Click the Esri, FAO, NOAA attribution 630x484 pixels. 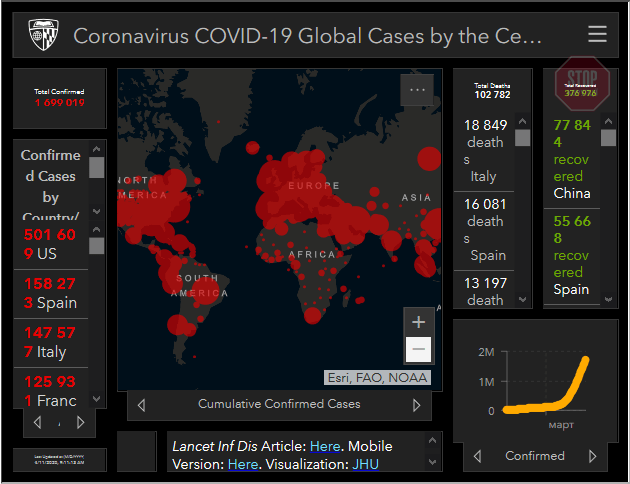(x=377, y=378)
